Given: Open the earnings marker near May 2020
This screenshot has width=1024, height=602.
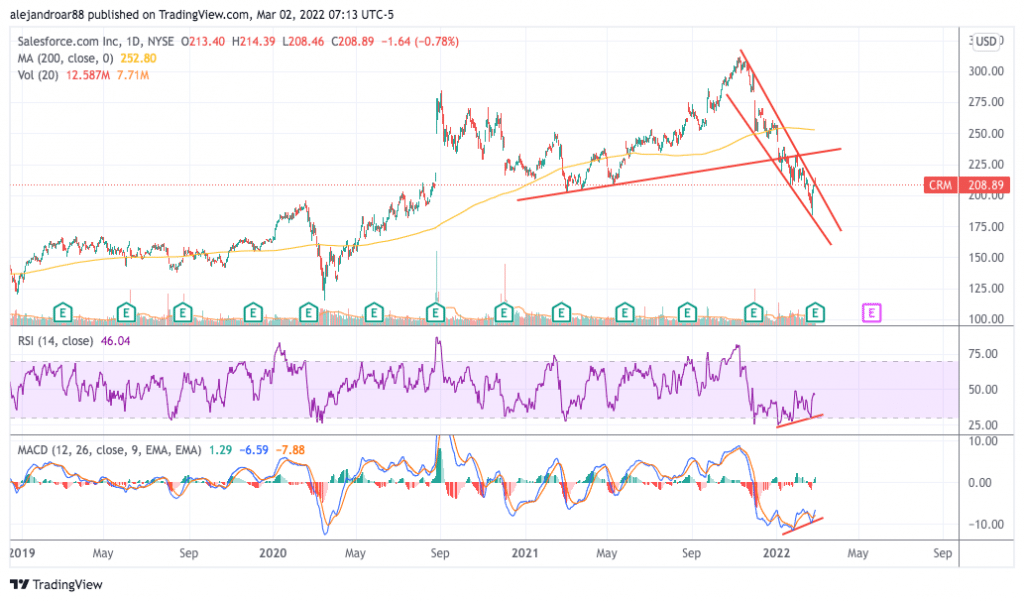Looking at the screenshot, I should (374, 313).
